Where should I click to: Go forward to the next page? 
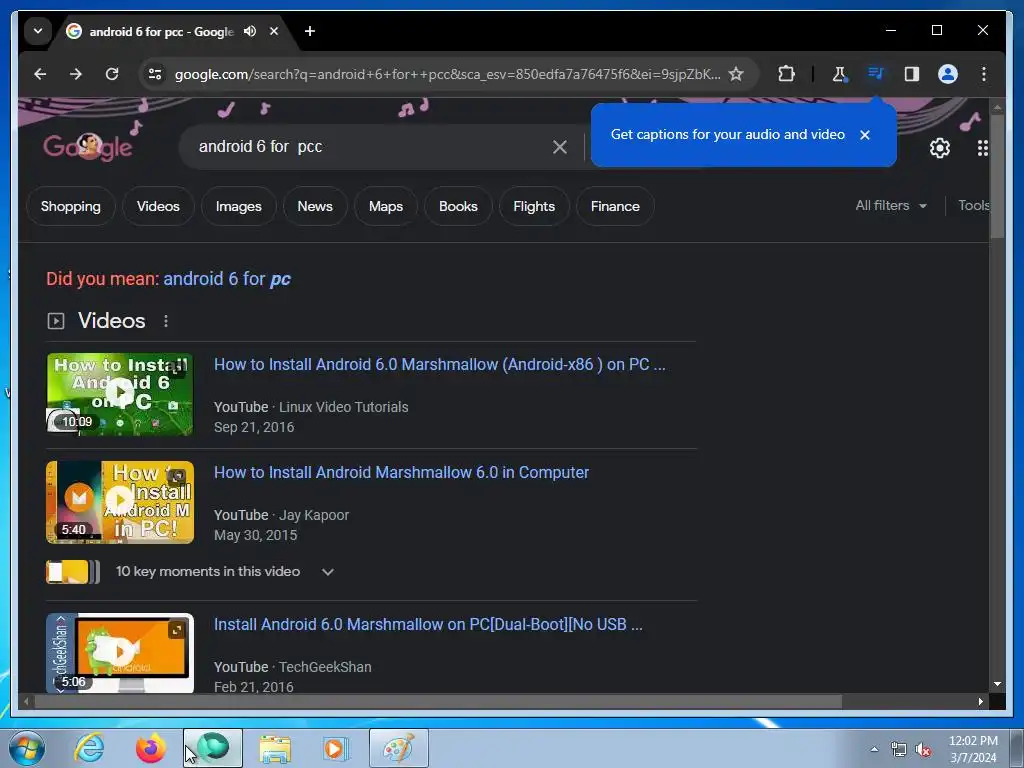click(x=76, y=74)
